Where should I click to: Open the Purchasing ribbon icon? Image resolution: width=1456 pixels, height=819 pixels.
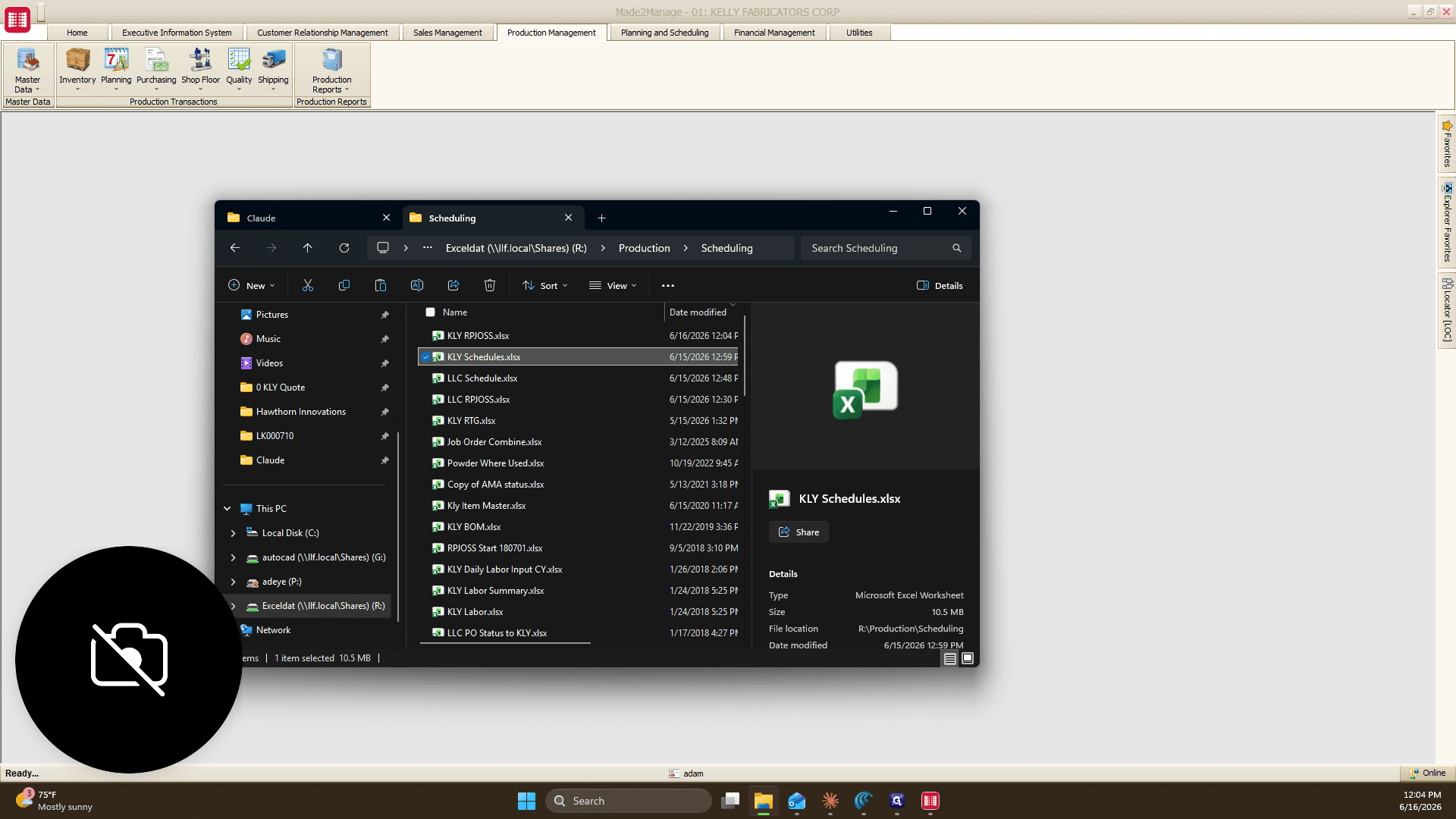point(156,68)
